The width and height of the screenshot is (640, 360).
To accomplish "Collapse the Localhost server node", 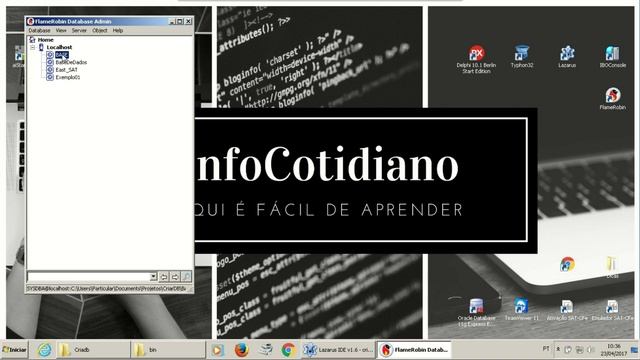I will (33, 47).
